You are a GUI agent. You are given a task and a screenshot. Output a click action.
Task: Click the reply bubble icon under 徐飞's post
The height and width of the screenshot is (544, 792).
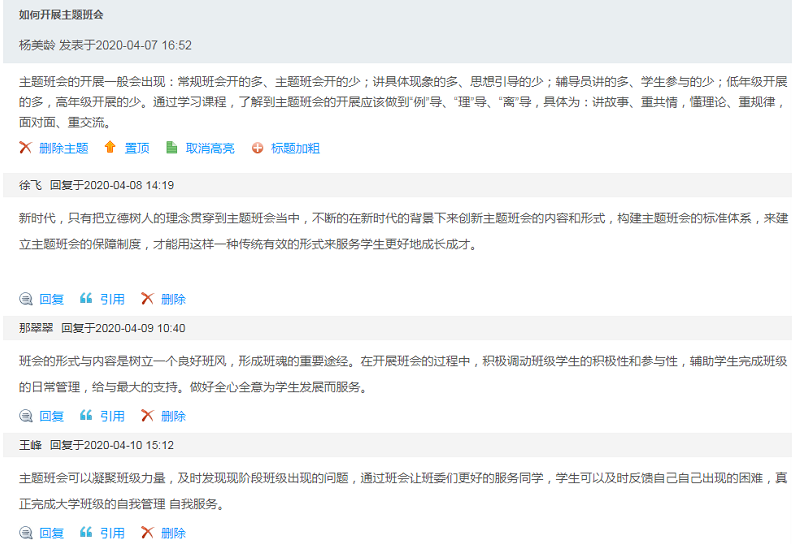pos(26,299)
